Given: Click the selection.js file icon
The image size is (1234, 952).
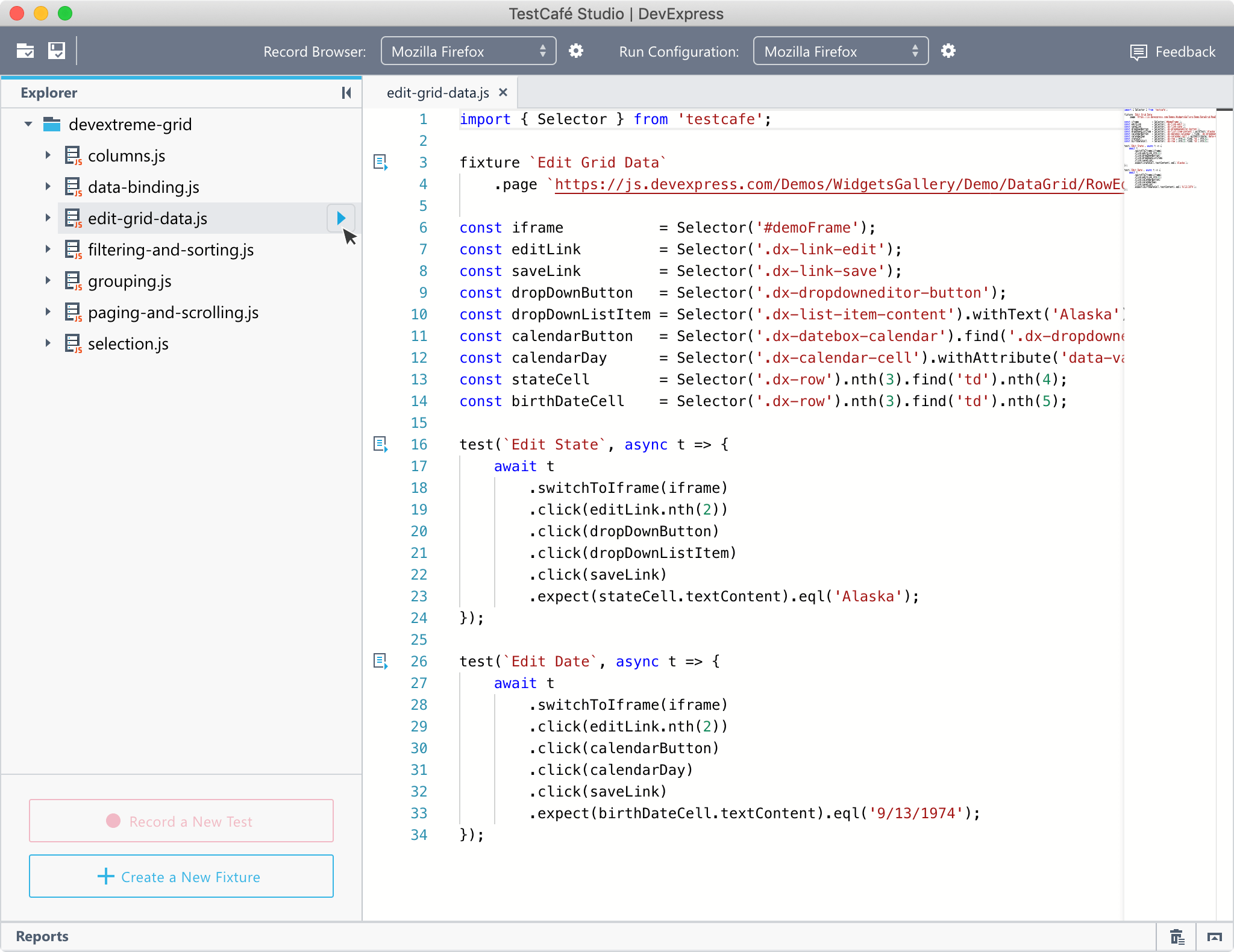Looking at the screenshot, I should click(73, 344).
